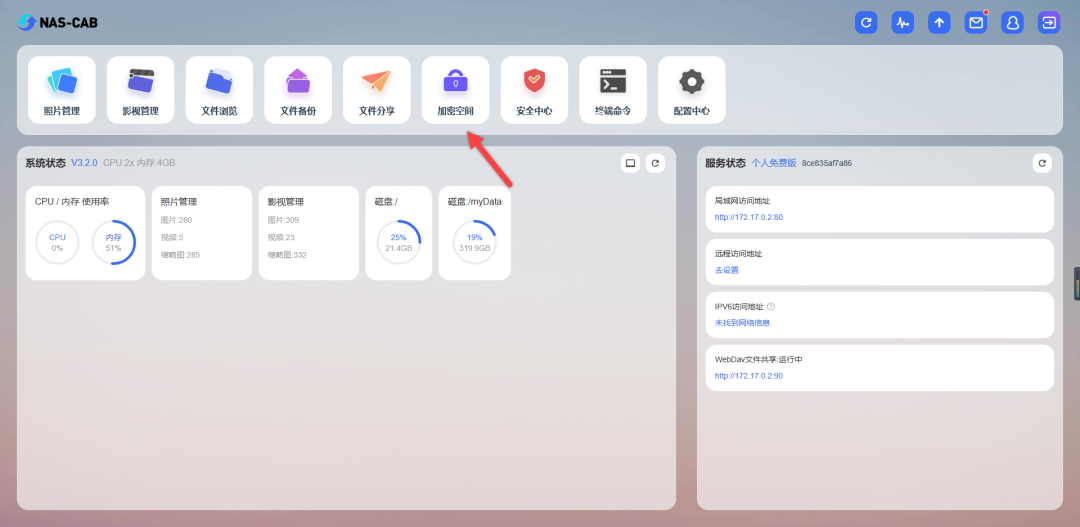Click the NAS-CAB logo

(57, 23)
